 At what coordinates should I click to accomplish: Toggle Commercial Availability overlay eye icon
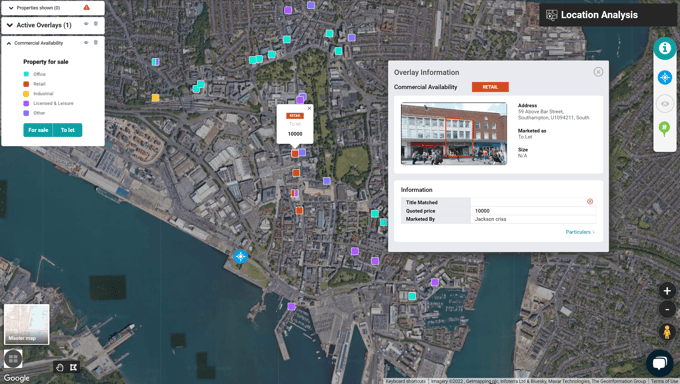[86, 43]
